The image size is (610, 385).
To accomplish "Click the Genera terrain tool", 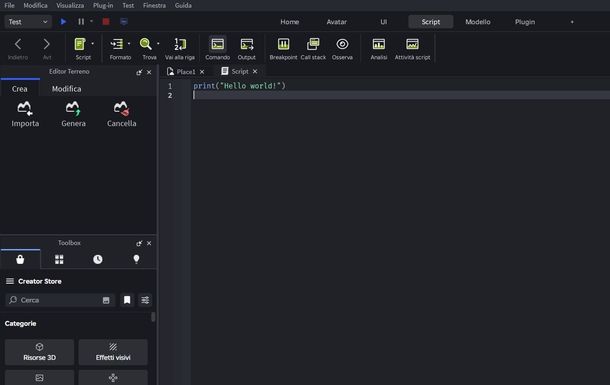I will [73, 114].
